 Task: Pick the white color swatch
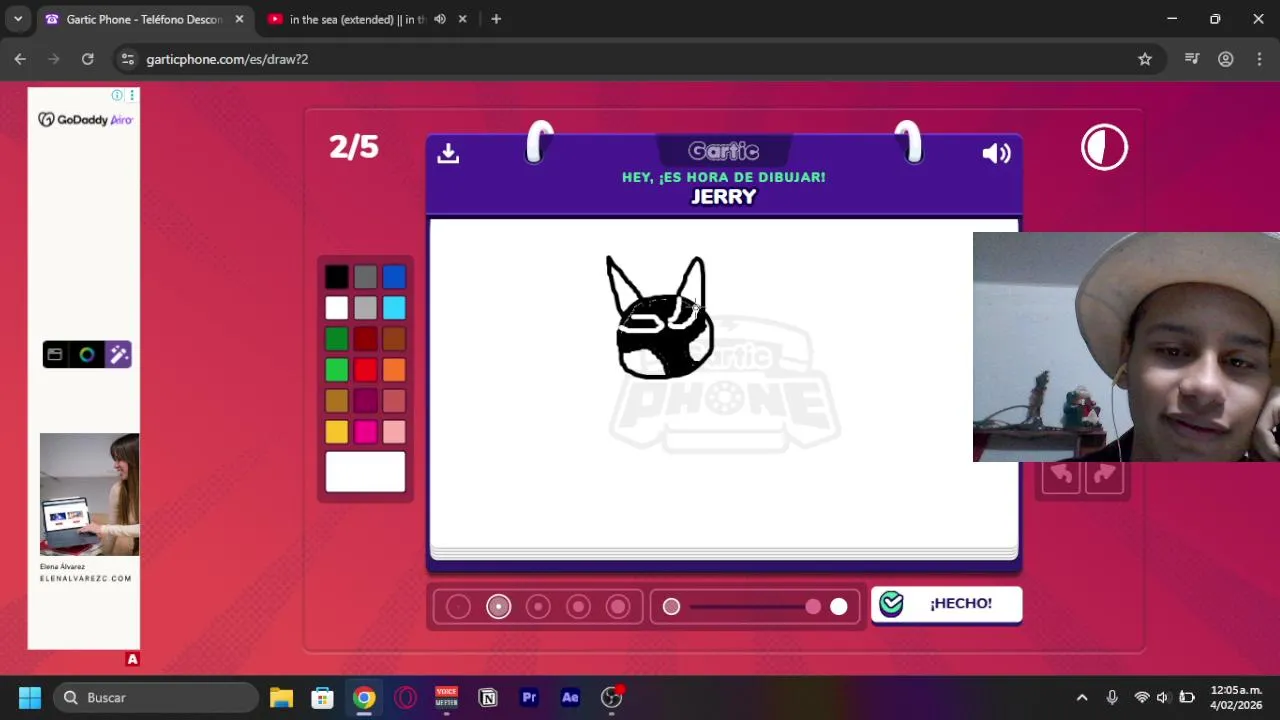(x=337, y=308)
